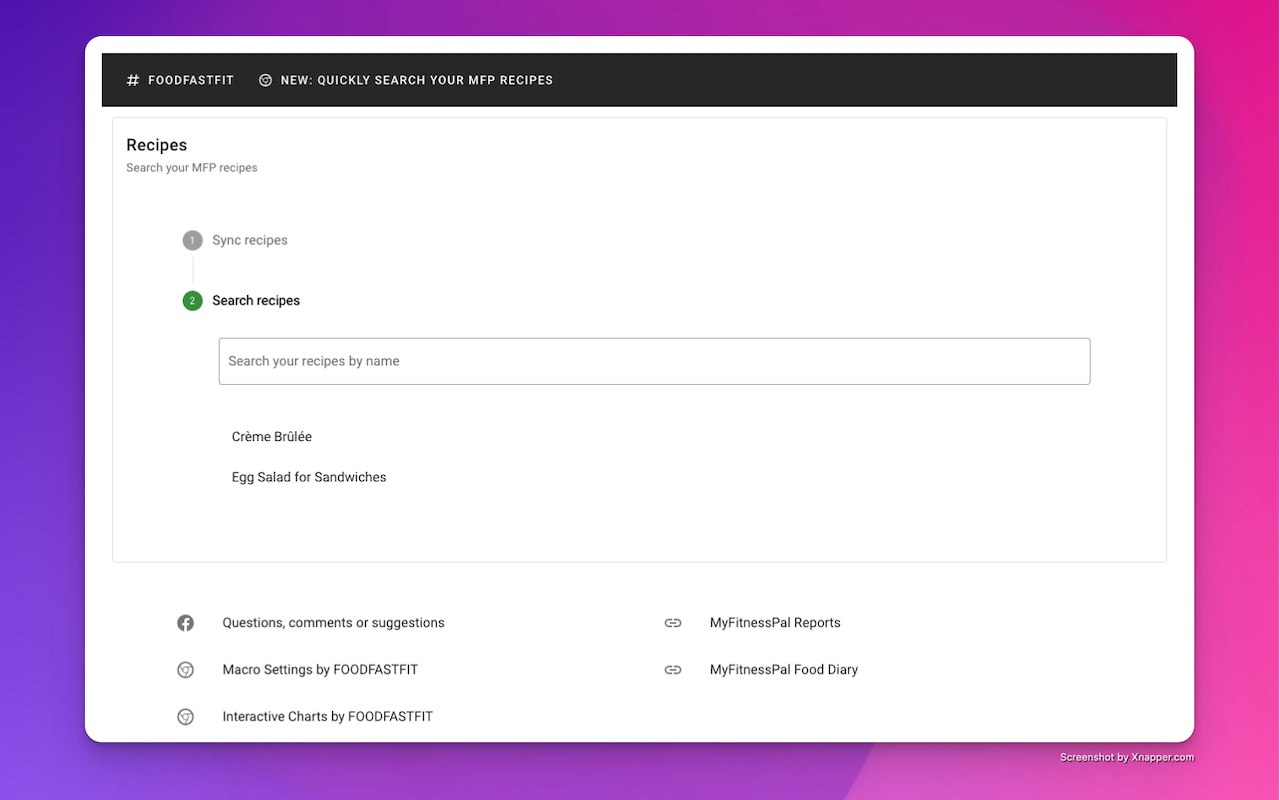This screenshot has height=800, width=1280.
Task: Click the link icon beside MyFitnessPal Food Diary
Action: tap(673, 670)
